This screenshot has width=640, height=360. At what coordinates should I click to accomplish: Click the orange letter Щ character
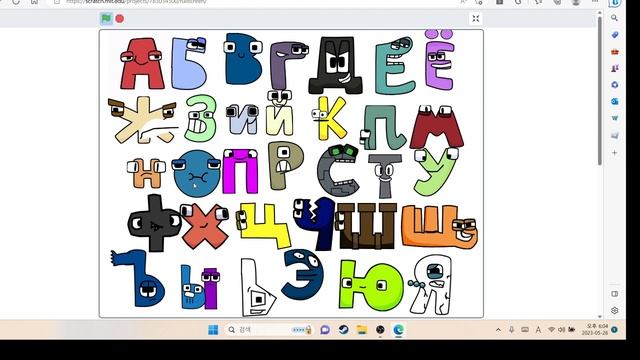(439, 226)
